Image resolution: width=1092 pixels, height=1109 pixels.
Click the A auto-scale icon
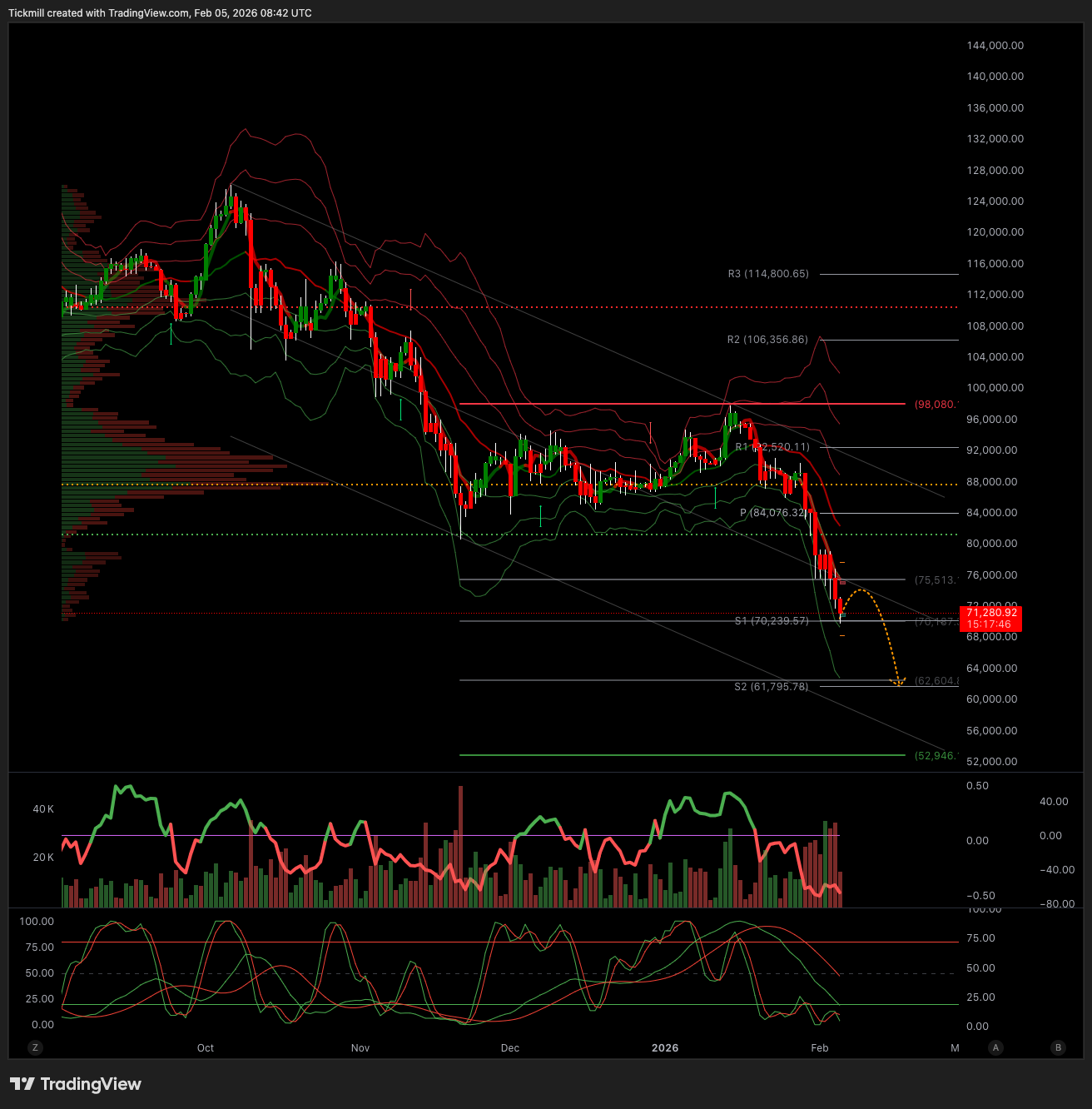point(995,1047)
